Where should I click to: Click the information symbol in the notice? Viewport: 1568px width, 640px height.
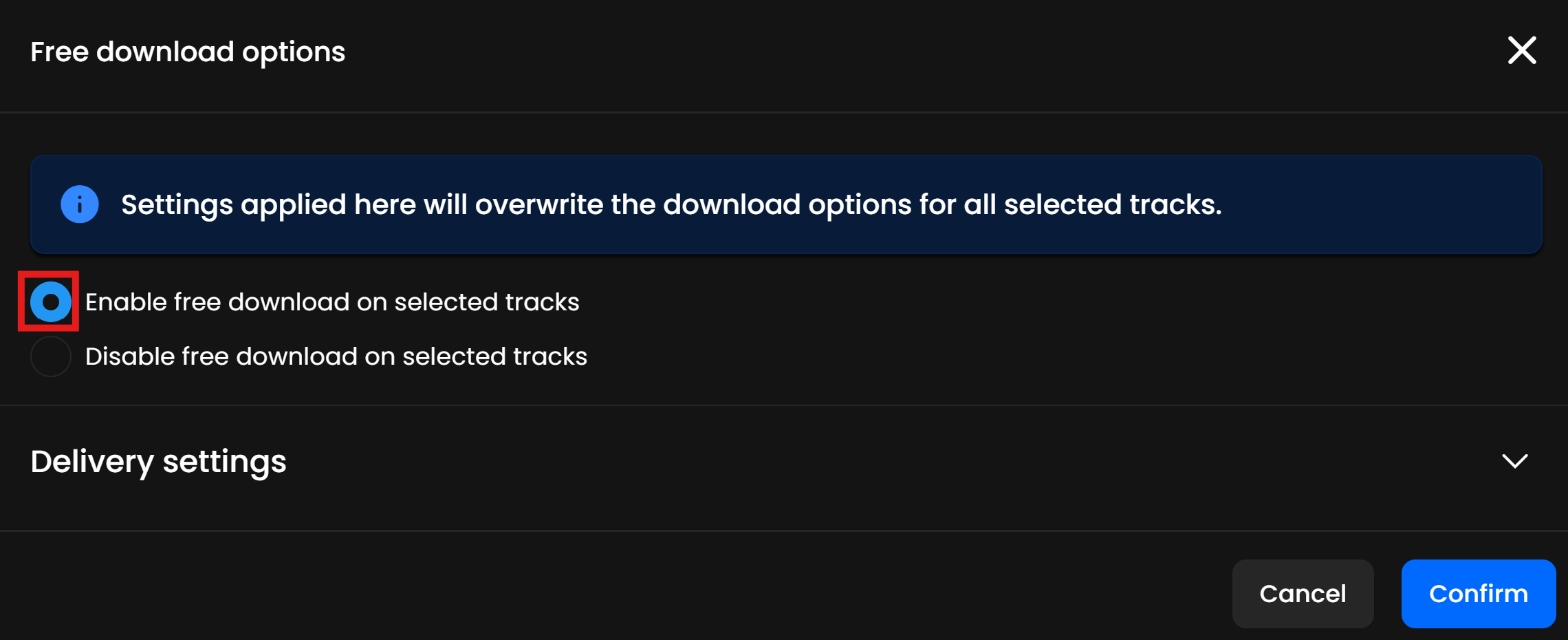(x=80, y=204)
